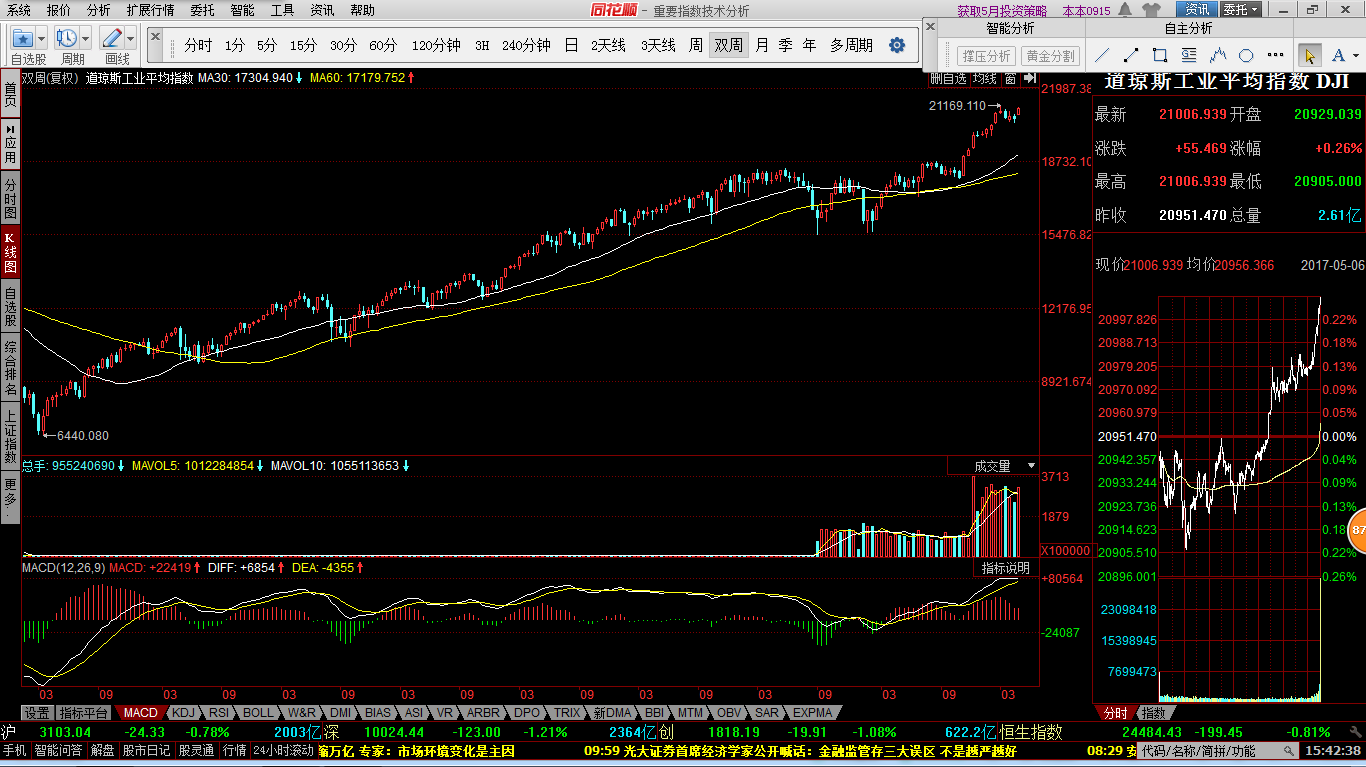The width and height of the screenshot is (1366, 767).
Task: Open the 帮助 menu
Action: 362,10
